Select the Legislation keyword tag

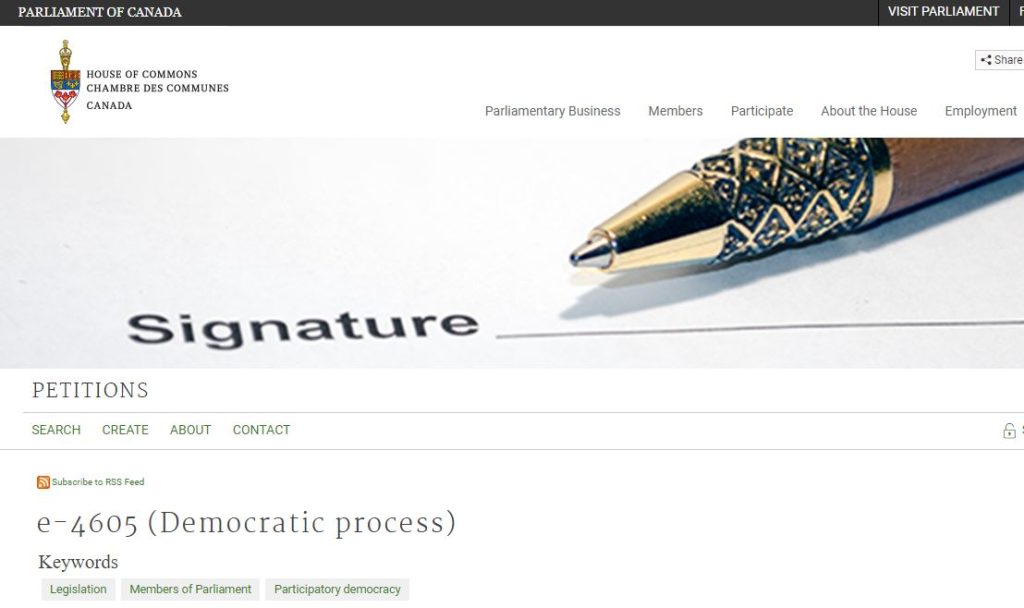(x=78, y=589)
